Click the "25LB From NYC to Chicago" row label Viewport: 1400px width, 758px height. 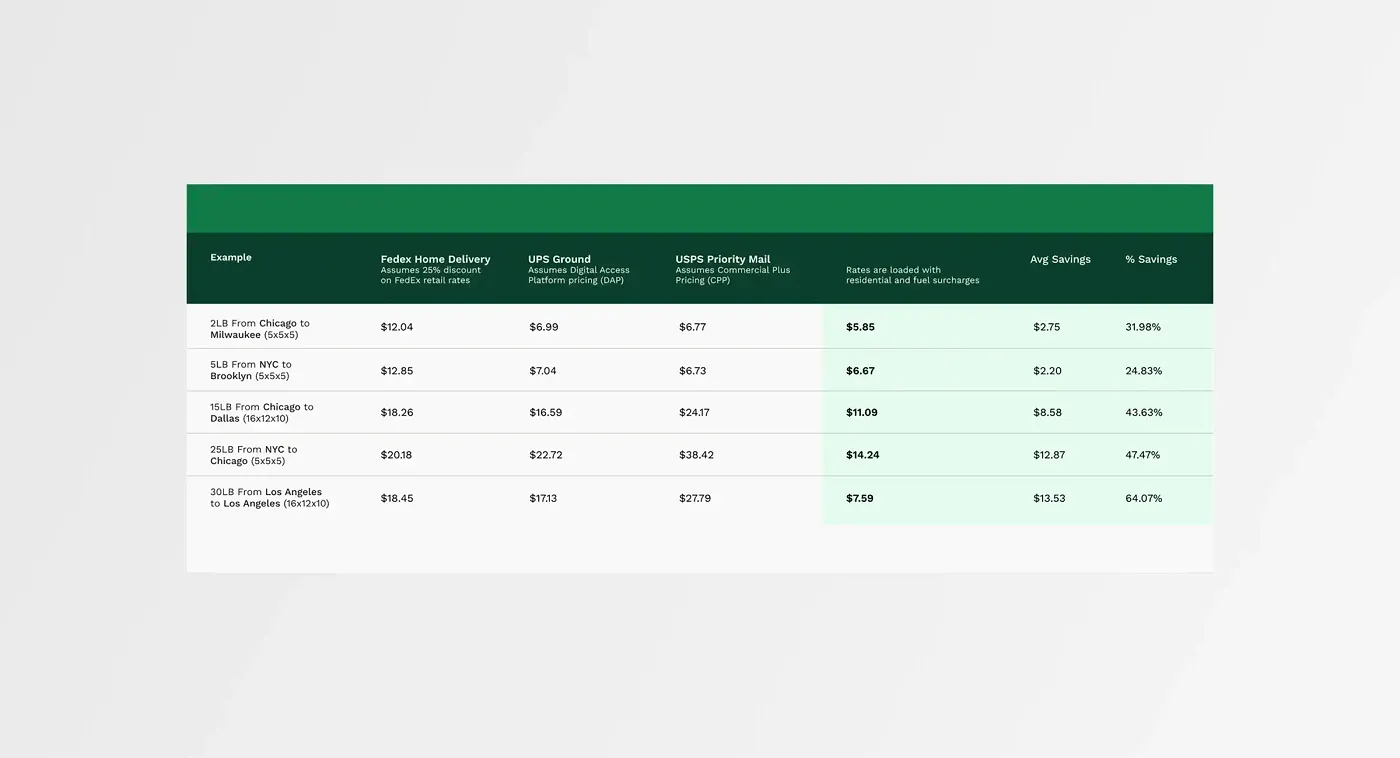[254, 455]
